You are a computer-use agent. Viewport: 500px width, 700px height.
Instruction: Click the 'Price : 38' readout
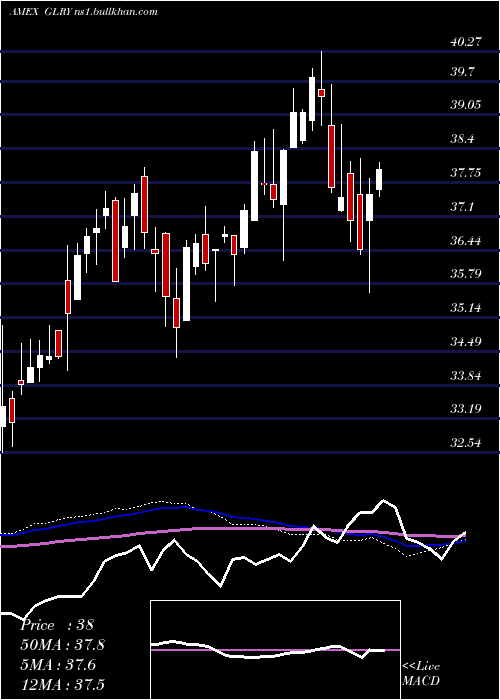57,625
